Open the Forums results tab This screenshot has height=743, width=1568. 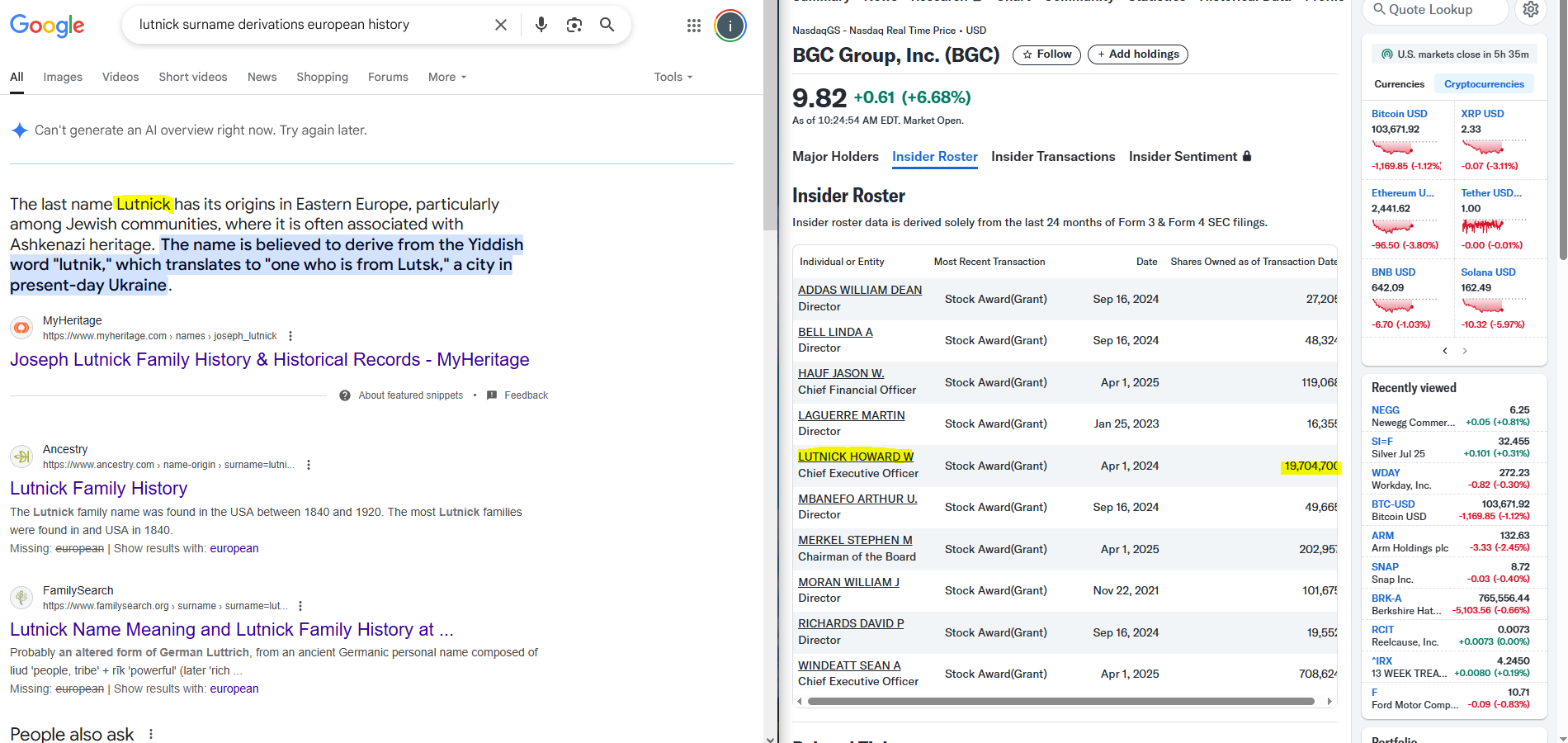388,77
